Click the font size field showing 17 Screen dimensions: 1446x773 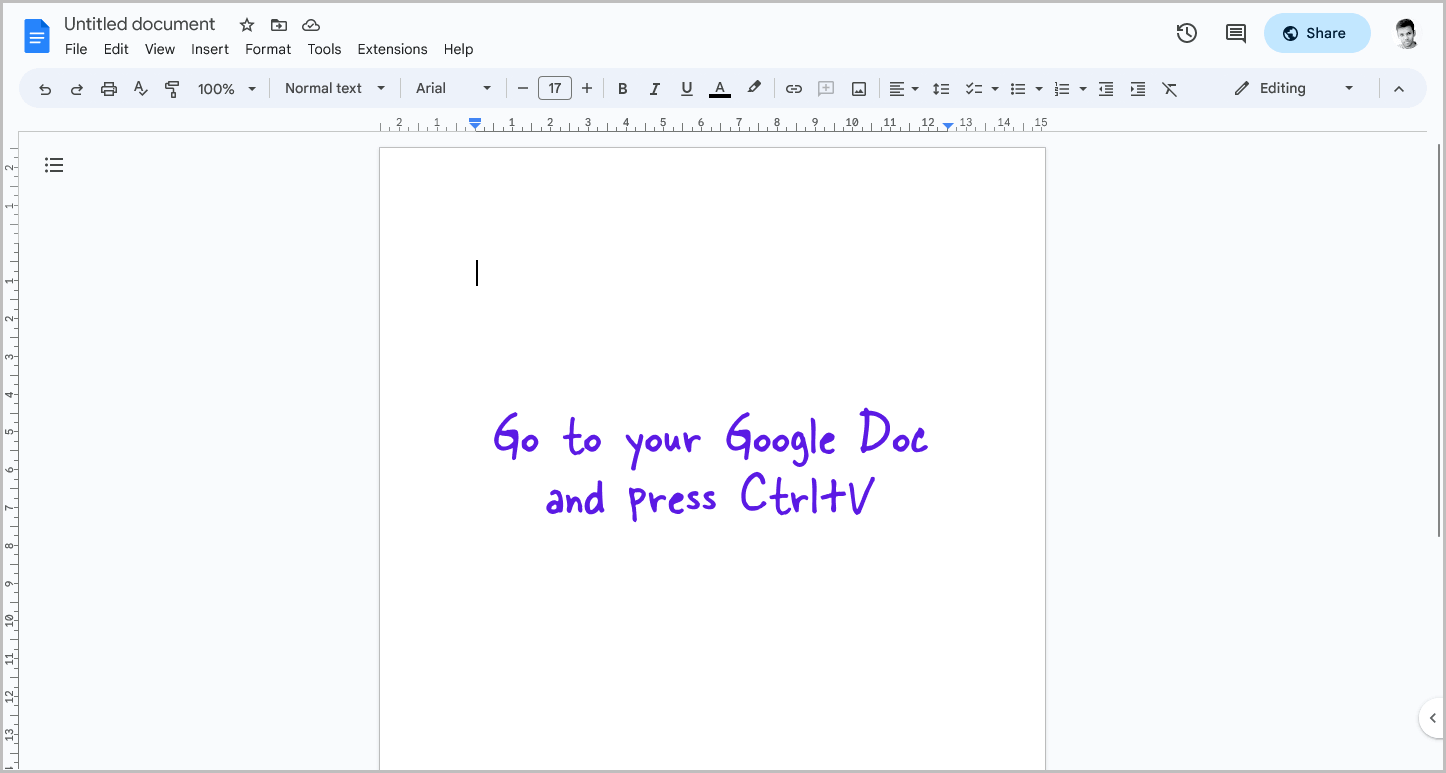[555, 89]
